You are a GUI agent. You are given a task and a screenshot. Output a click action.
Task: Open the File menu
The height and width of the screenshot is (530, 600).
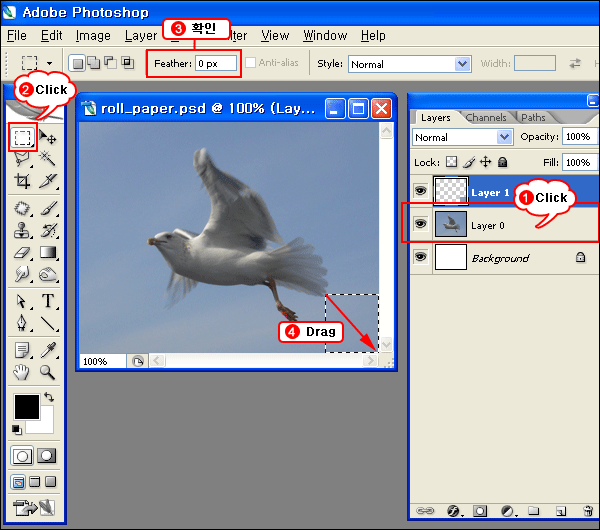click(17, 36)
